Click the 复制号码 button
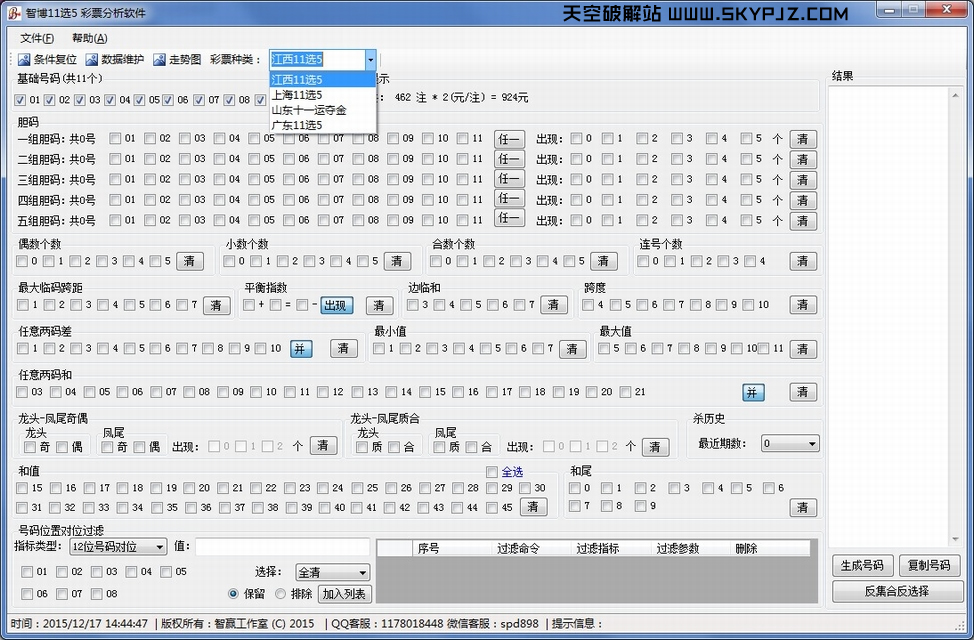Viewport: 974px width, 640px height. (929, 565)
